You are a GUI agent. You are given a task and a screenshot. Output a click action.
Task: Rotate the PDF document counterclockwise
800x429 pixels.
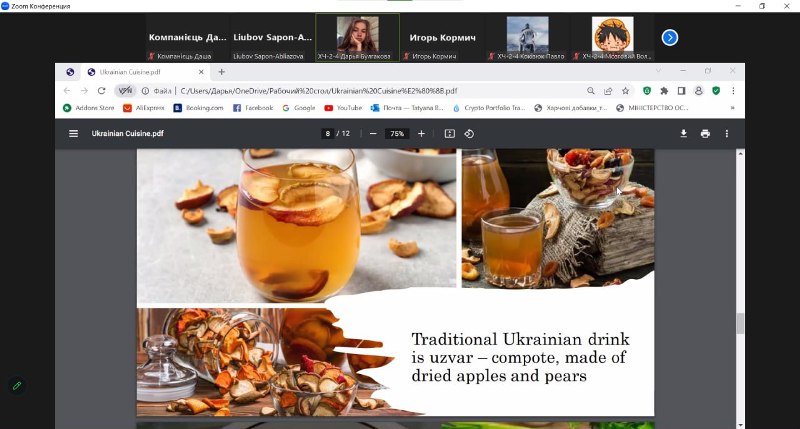click(469, 133)
